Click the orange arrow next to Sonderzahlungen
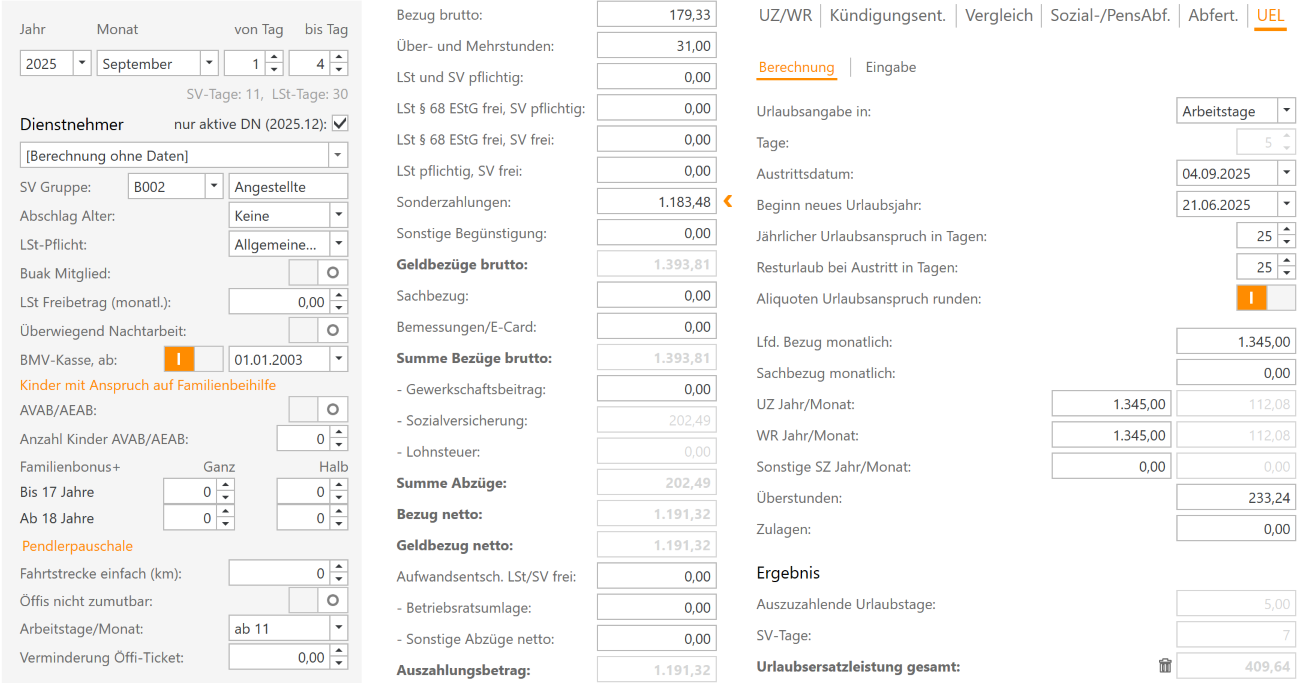This screenshot has width=1297, height=683. (728, 202)
